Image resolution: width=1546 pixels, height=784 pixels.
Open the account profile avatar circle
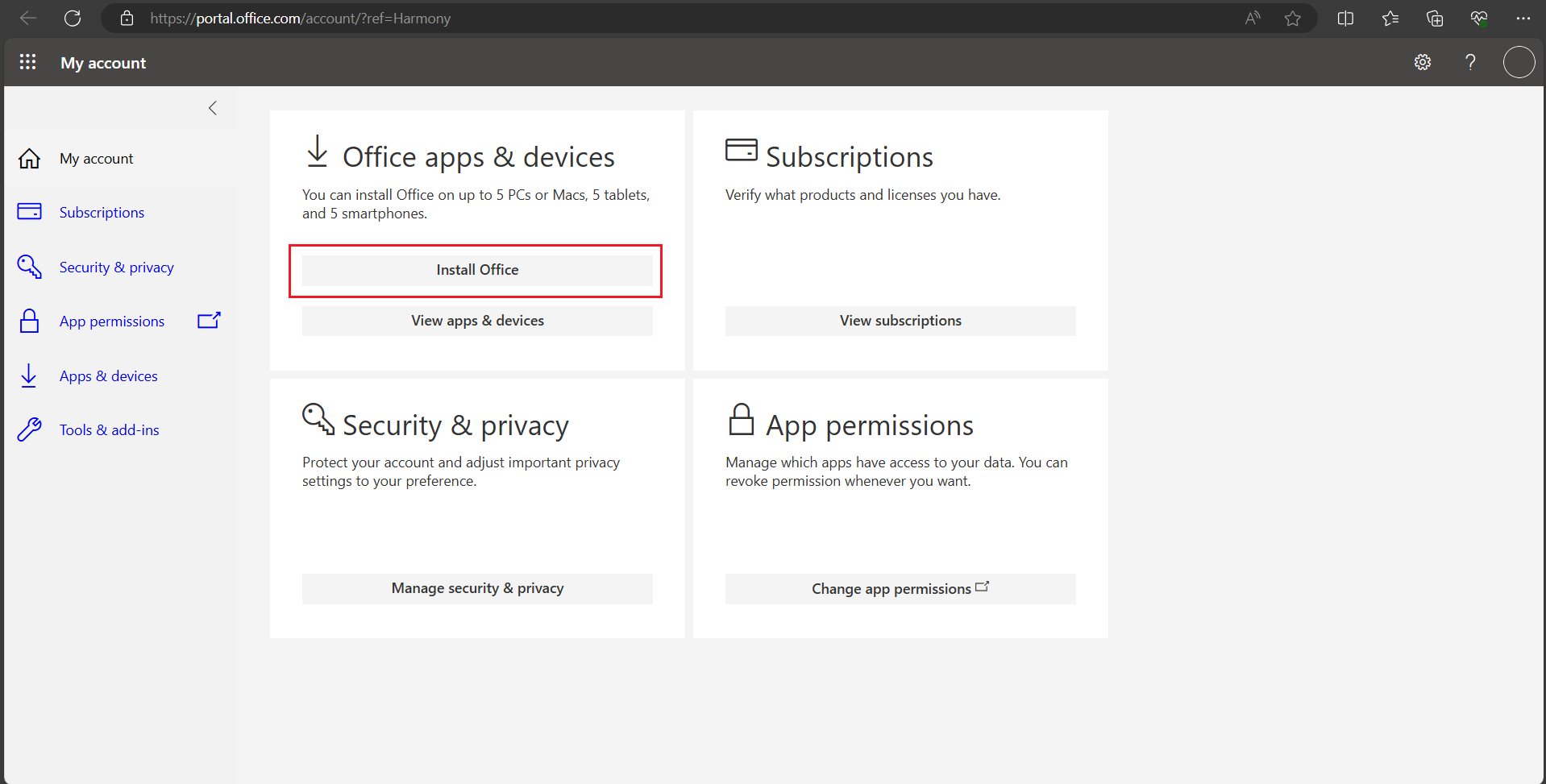point(1519,62)
